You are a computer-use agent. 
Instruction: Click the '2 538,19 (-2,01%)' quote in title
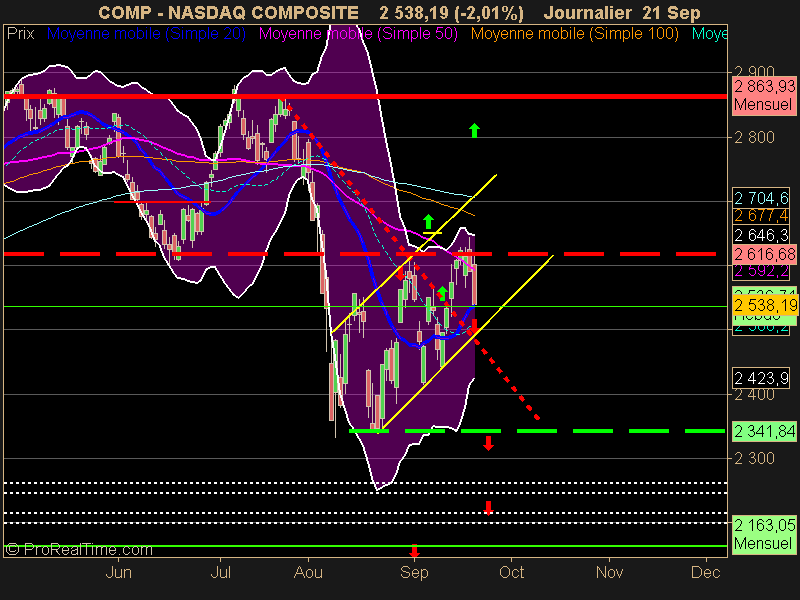click(x=452, y=12)
